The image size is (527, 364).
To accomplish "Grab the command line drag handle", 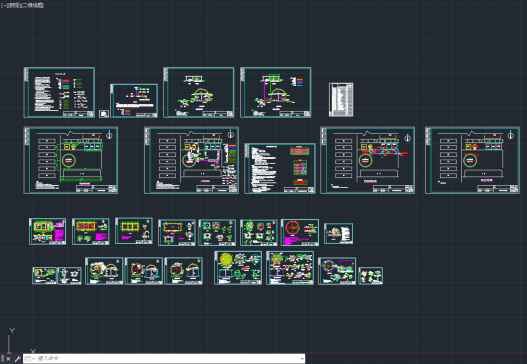I will pyautogui.click(x=2, y=359).
